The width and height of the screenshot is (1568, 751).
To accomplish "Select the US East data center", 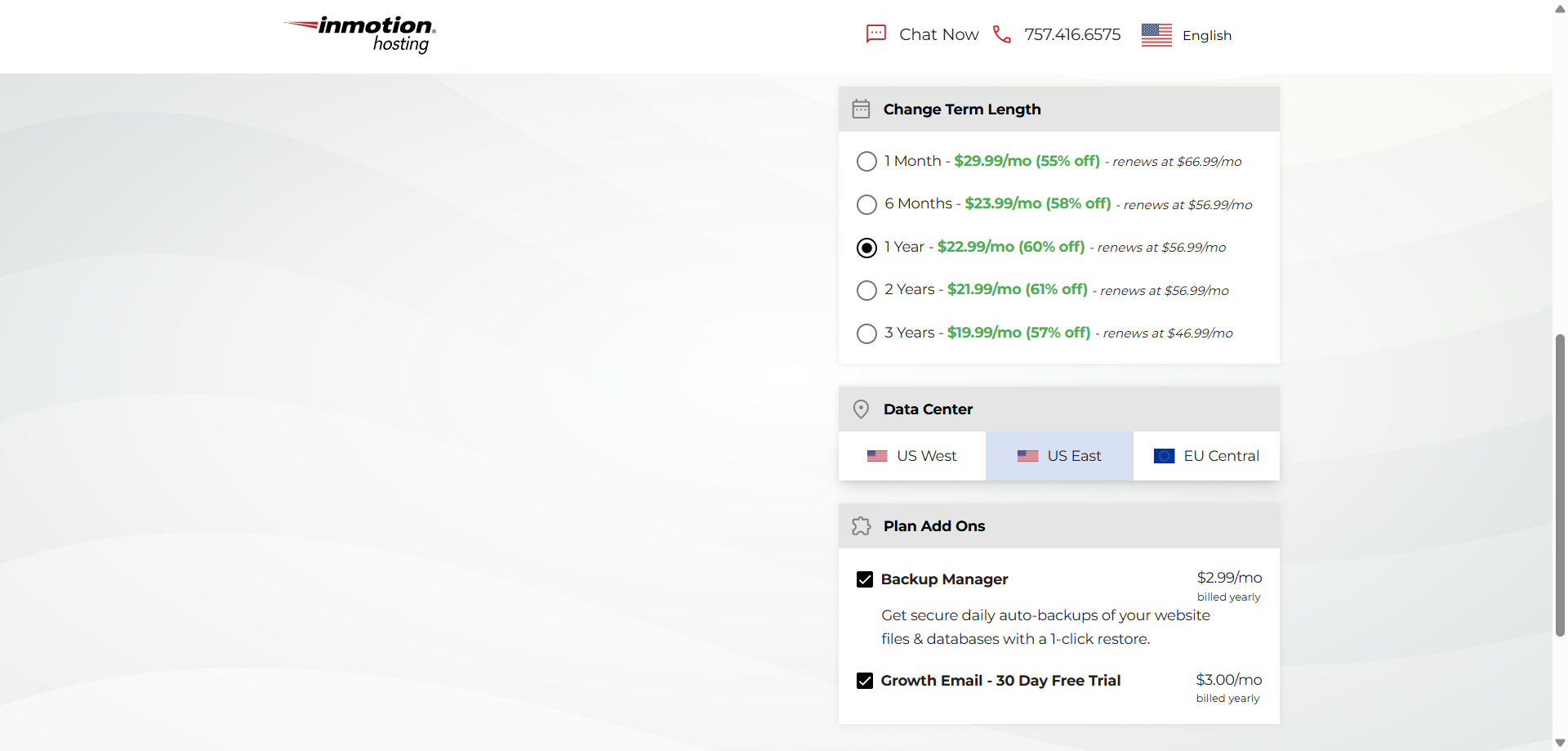I will pos(1059,456).
